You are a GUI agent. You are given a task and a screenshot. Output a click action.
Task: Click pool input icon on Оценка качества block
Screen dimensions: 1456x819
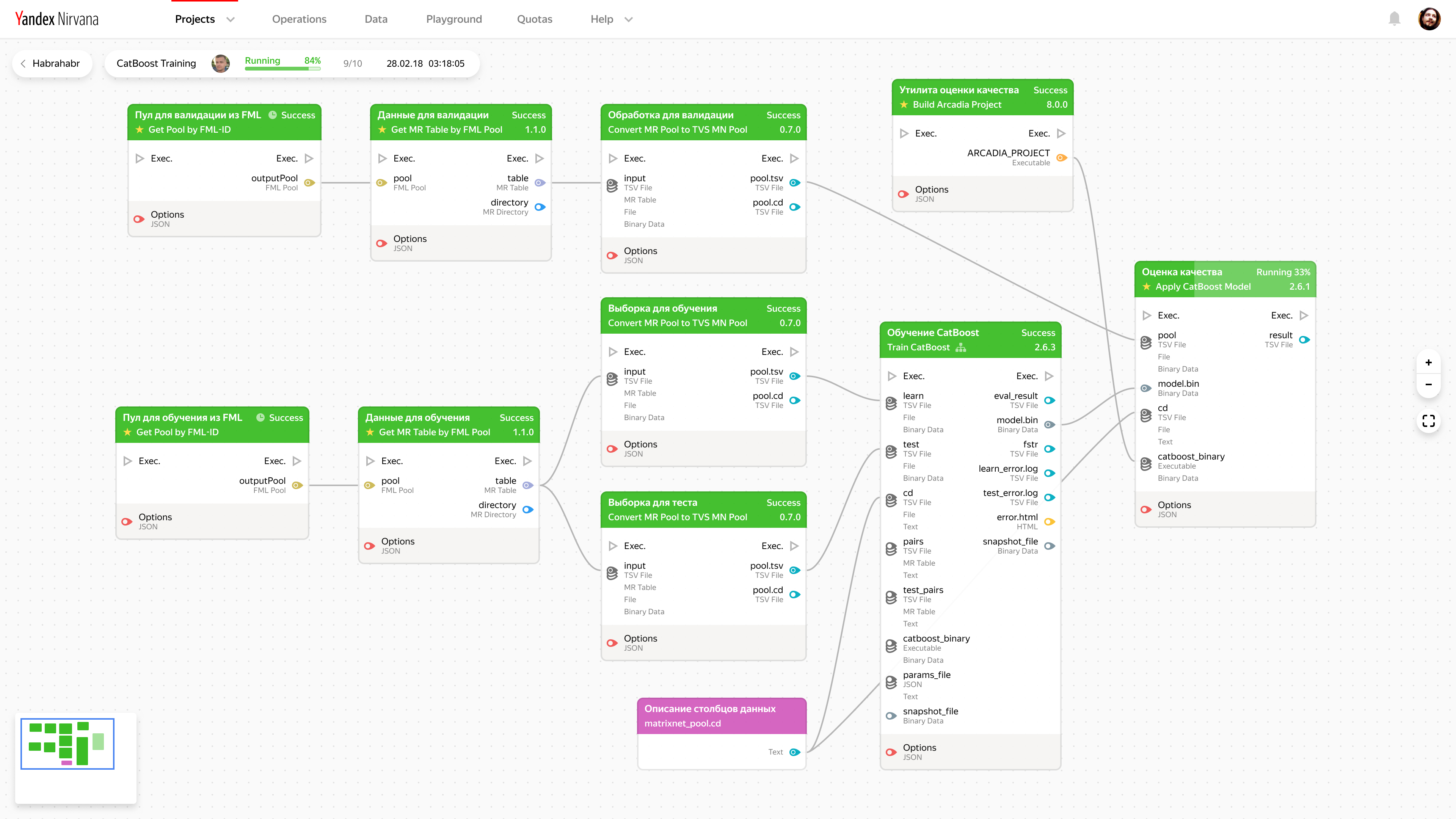pyautogui.click(x=1146, y=342)
